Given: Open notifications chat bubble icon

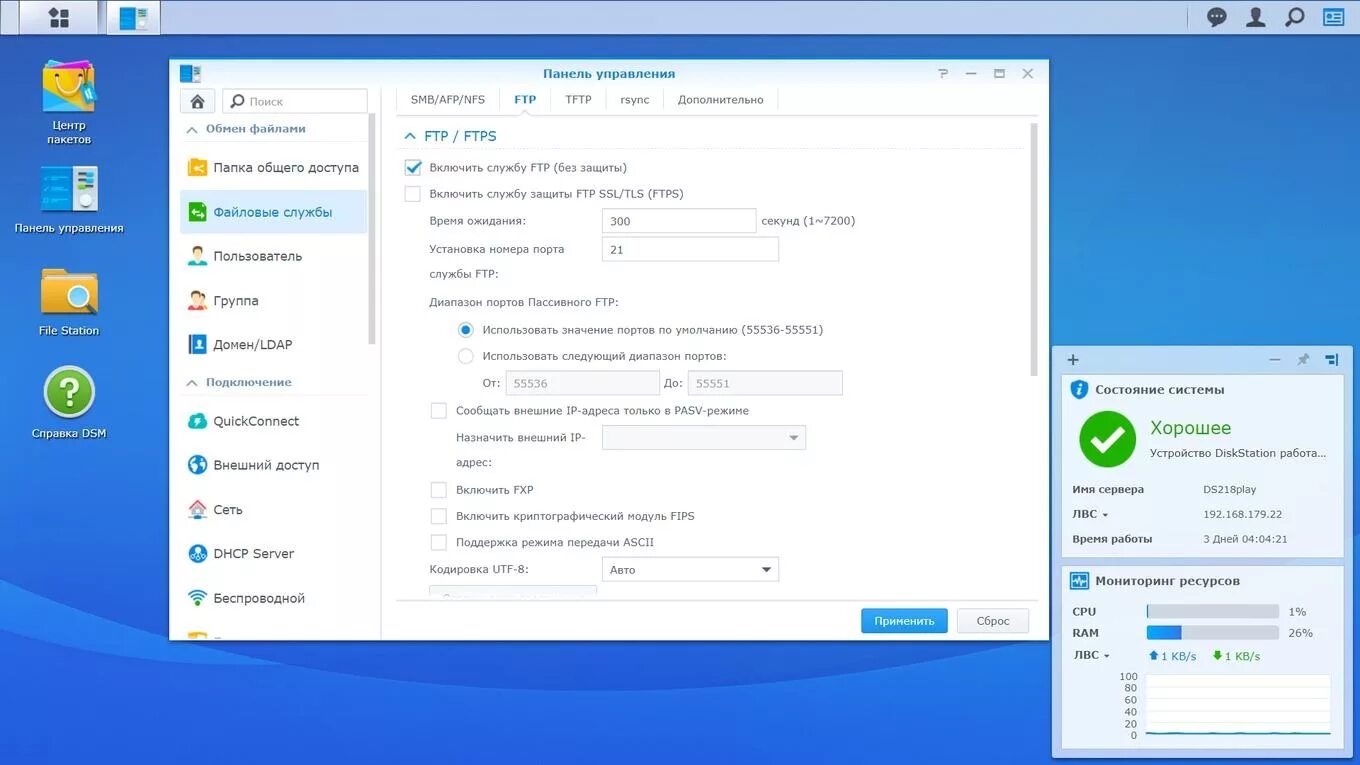Looking at the screenshot, I should pos(1217,17).
